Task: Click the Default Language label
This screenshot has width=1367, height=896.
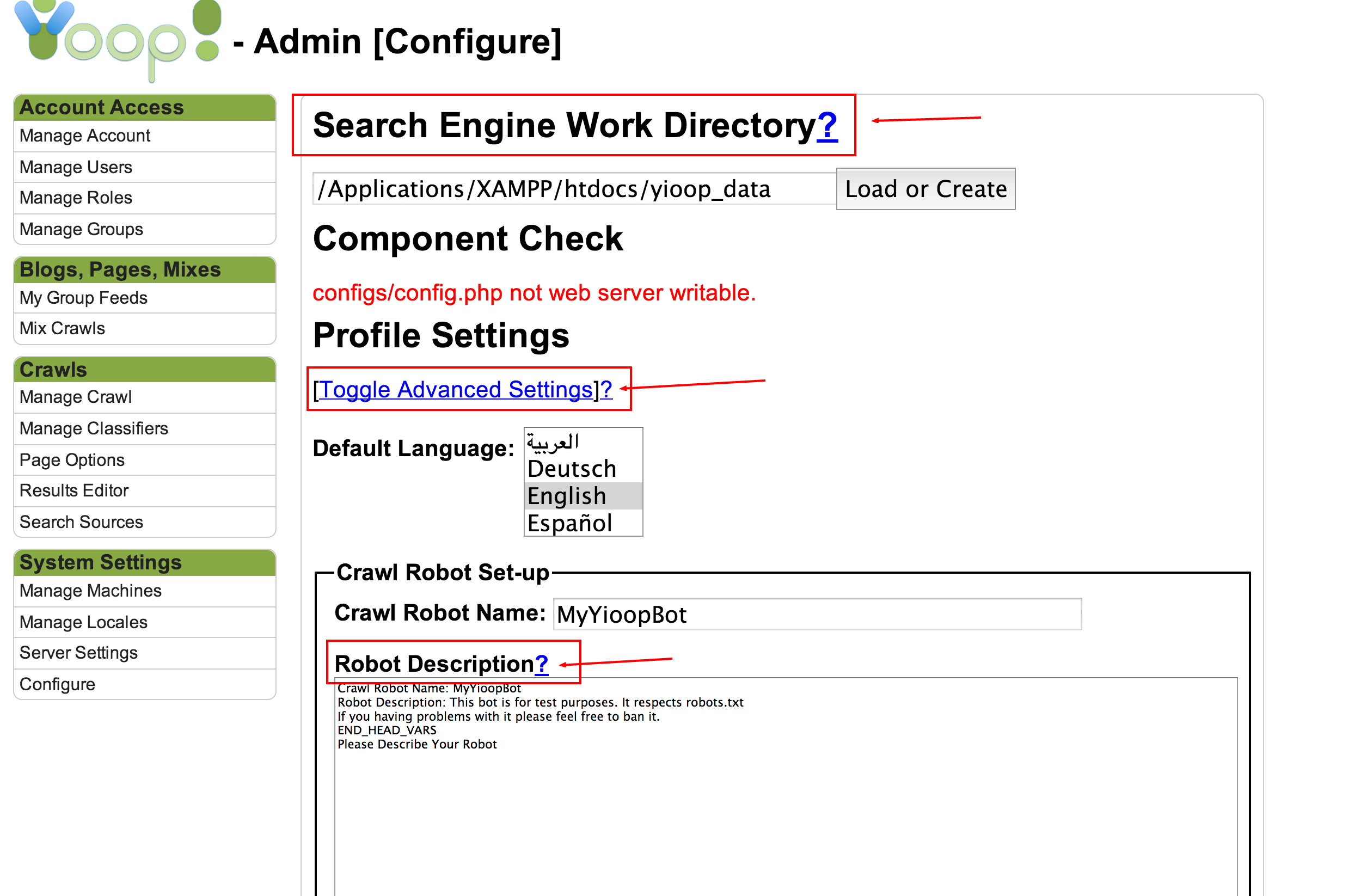Action: point(414,448)
